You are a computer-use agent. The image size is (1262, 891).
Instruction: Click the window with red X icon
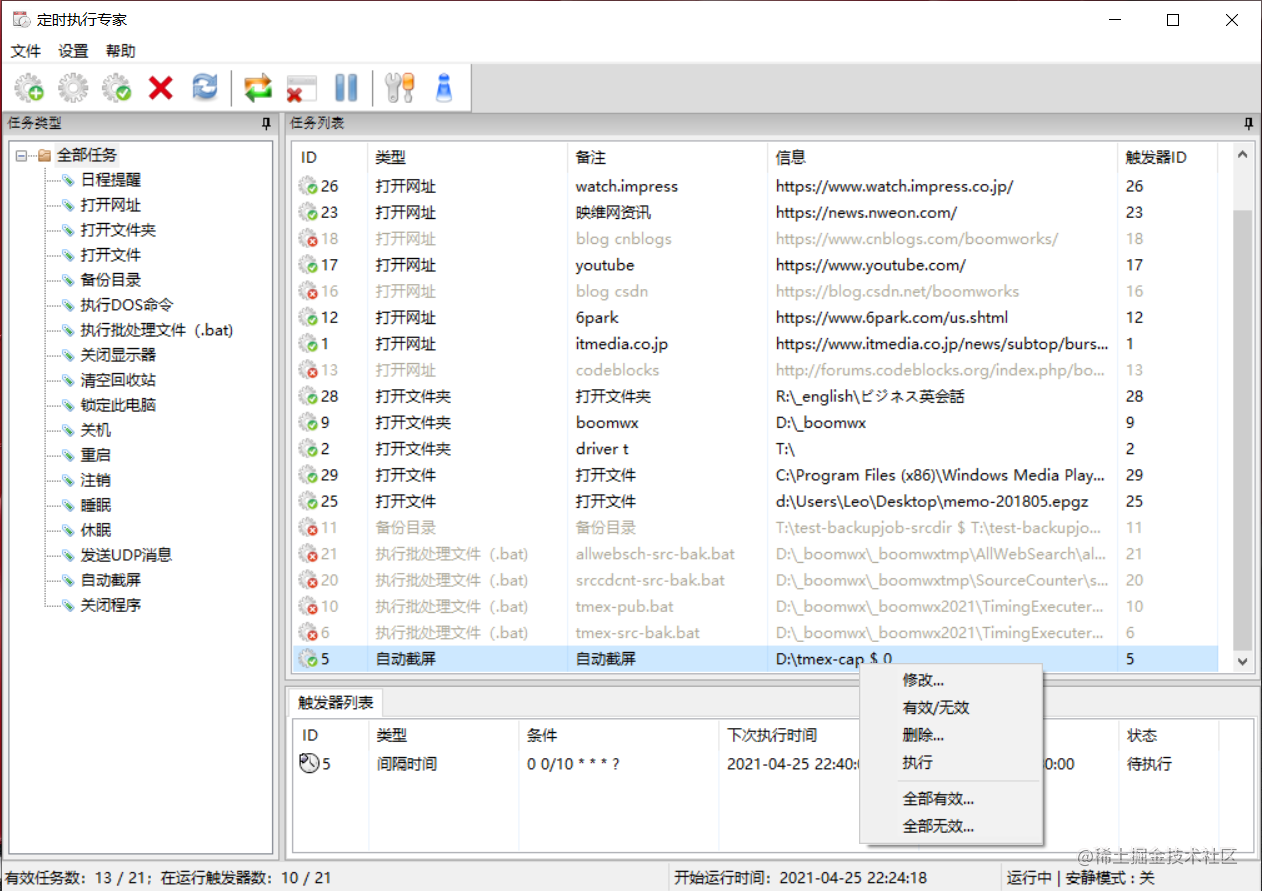pyautogui.click(x=301, y=88)
